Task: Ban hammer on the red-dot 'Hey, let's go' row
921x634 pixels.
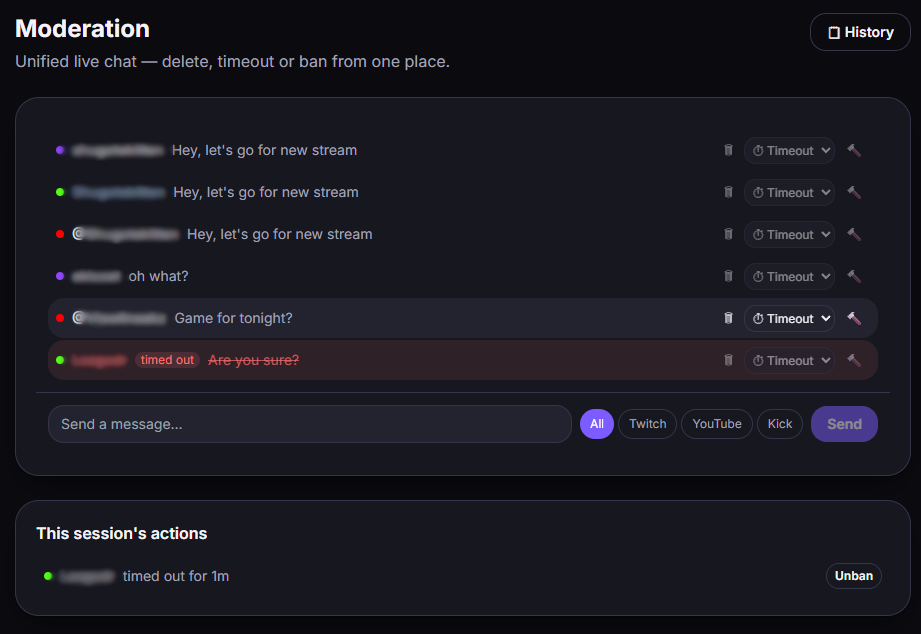Action: 854,234
